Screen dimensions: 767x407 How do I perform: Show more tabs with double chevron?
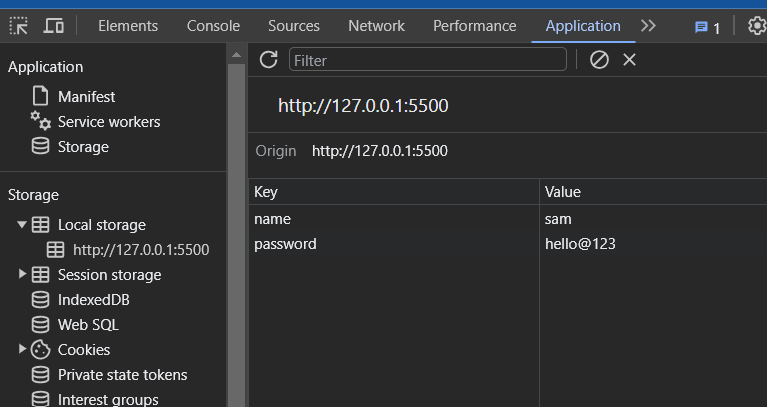point(649,26)
